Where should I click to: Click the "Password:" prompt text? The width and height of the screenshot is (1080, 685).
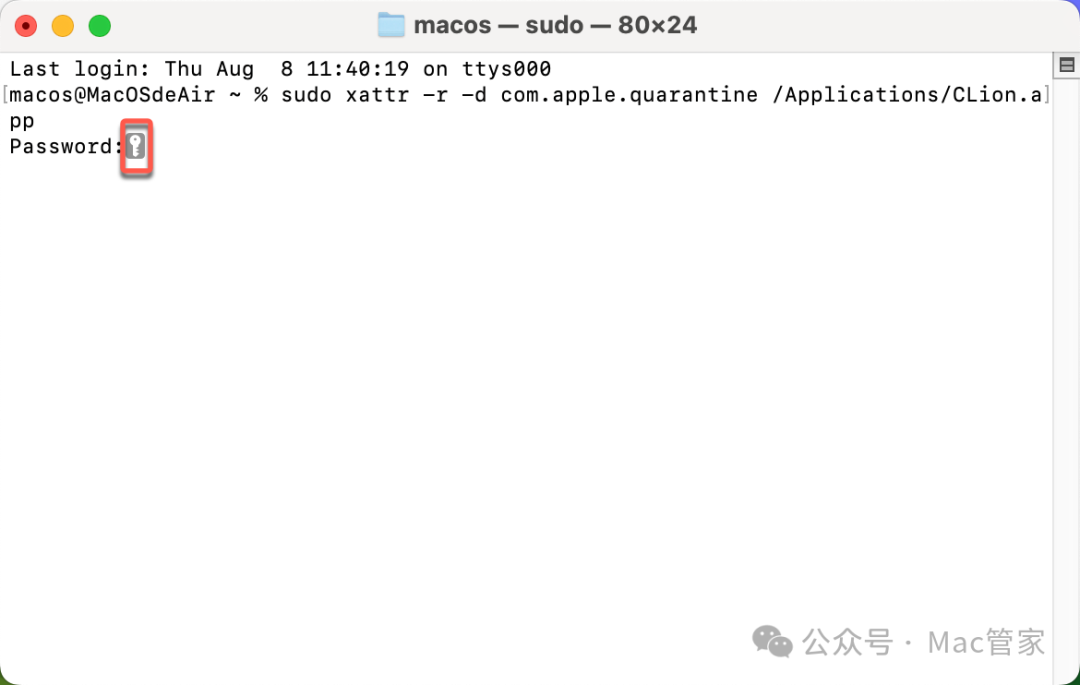(65, 147)
